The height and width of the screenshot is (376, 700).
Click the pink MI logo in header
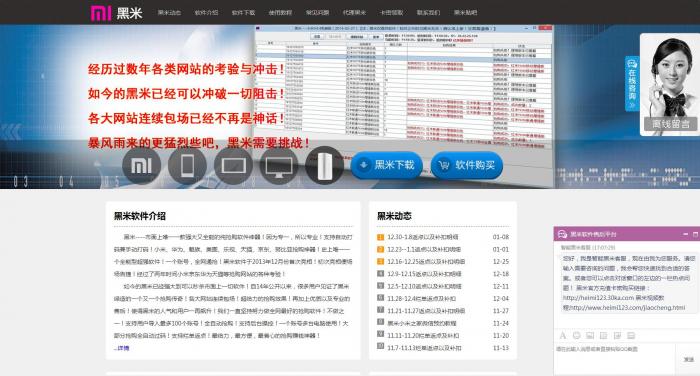pos(101,13)
